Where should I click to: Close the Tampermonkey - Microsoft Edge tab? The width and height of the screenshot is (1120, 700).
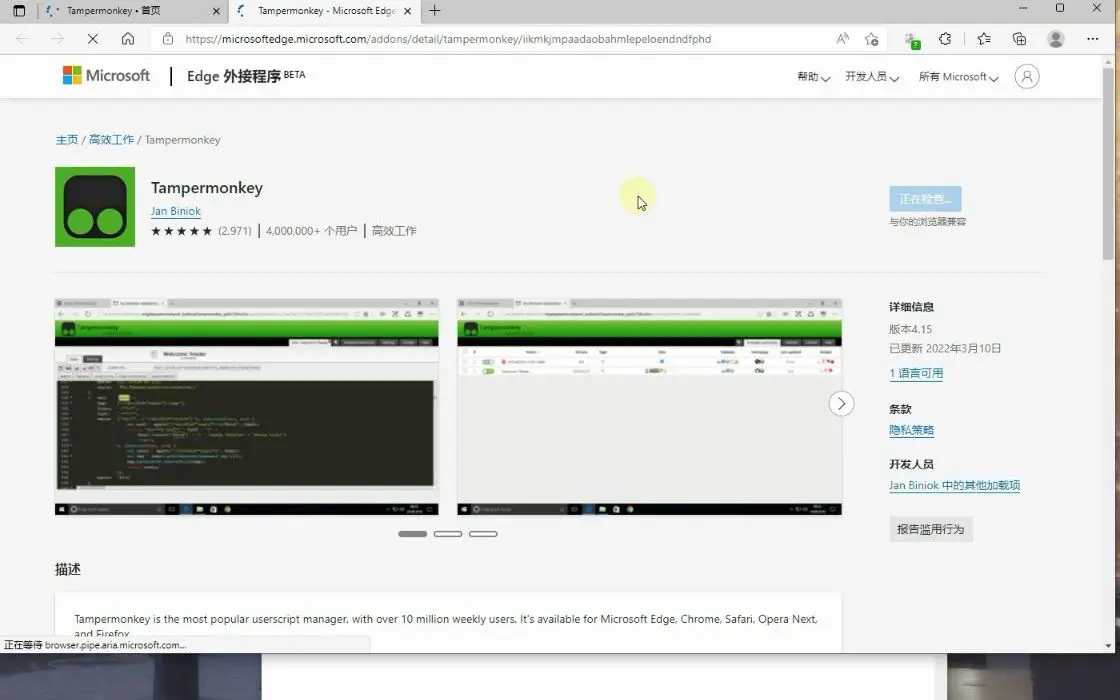(407, 11)
